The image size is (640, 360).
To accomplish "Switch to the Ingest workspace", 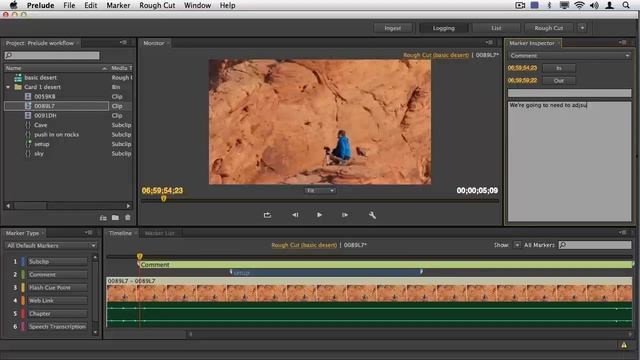I will pos(393,28).
